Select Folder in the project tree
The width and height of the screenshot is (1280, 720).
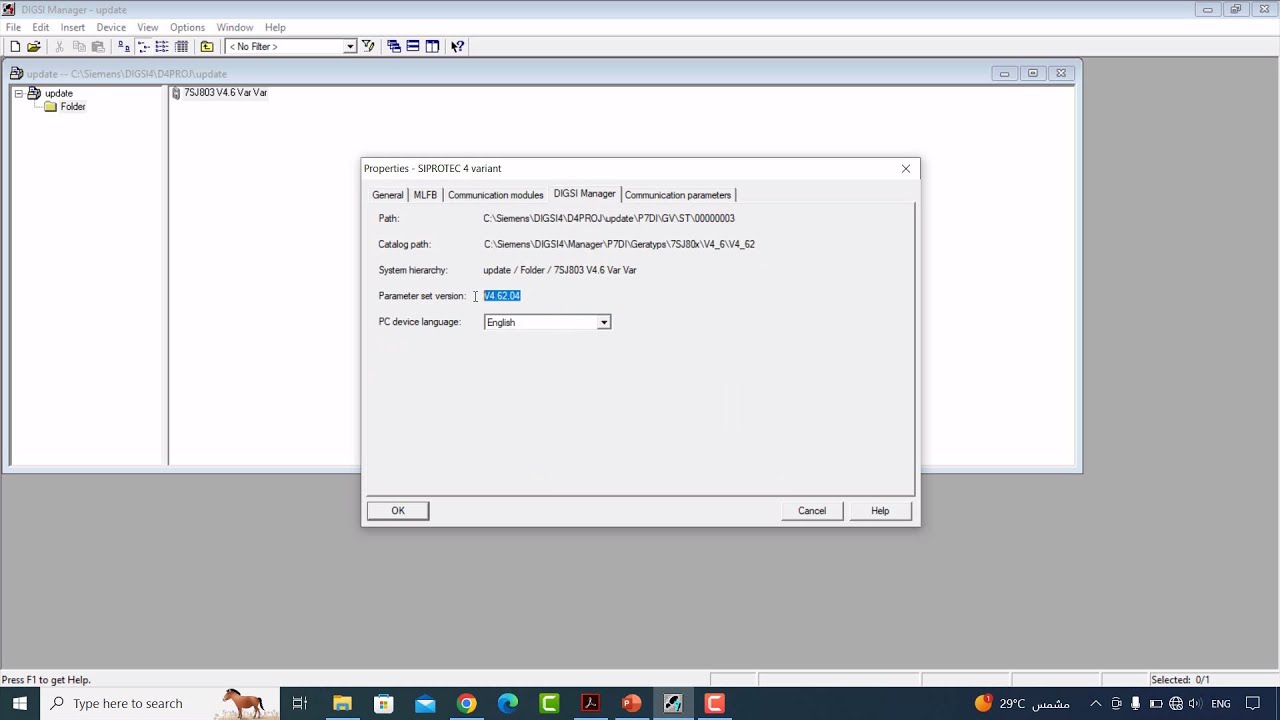(x=73, y=107)
